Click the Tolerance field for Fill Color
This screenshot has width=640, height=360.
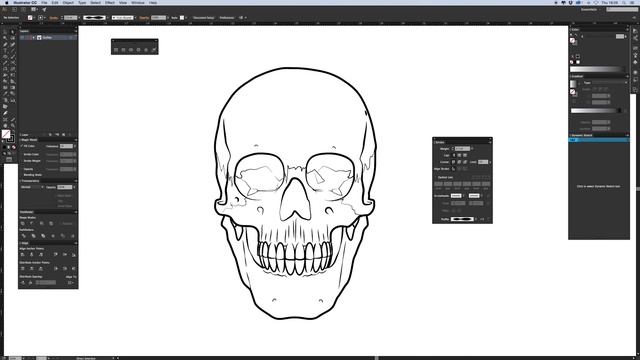click(x=66, y=146)
